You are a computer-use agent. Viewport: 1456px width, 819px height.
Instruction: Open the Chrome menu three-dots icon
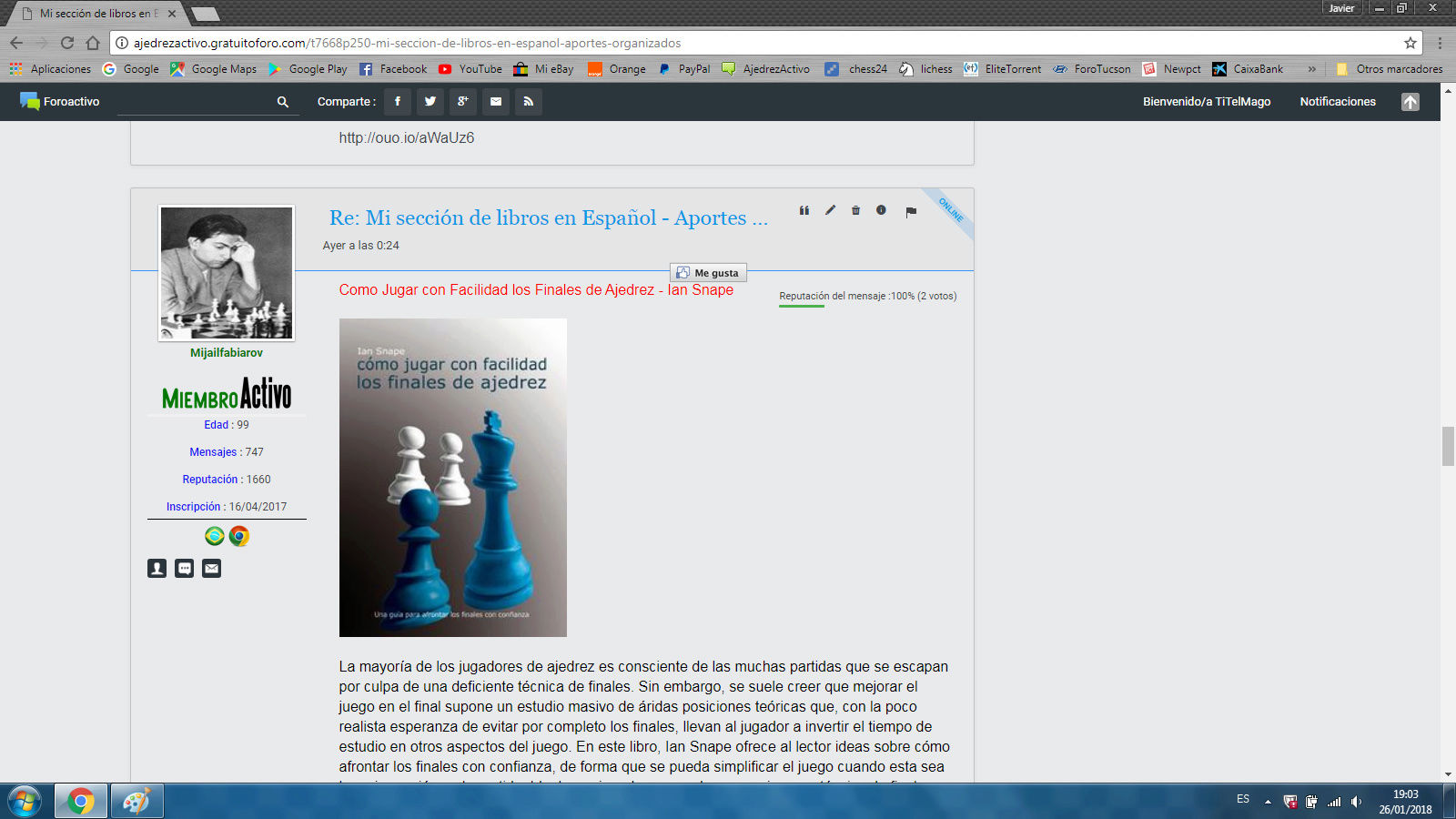pyautogui.click(x=1440, y=43)
